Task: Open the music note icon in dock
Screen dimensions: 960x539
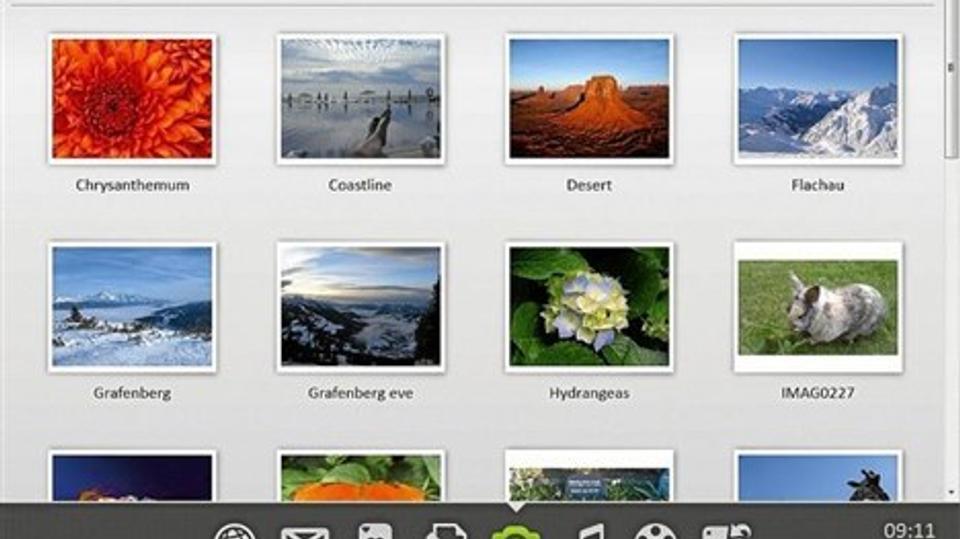Action: [590, 531]
